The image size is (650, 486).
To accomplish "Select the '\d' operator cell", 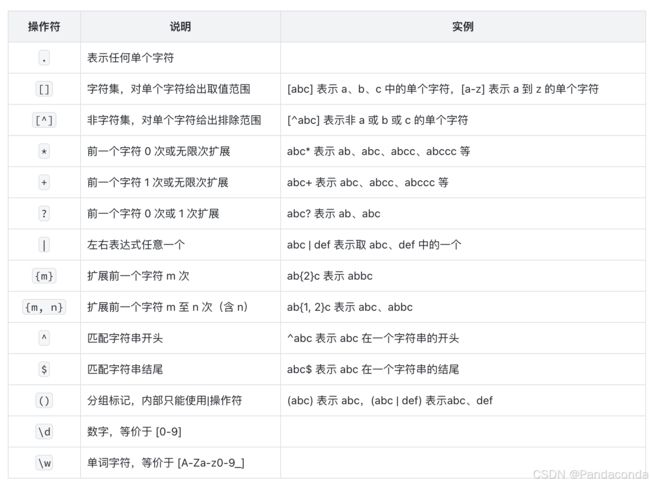I will (x=44, y=432).
